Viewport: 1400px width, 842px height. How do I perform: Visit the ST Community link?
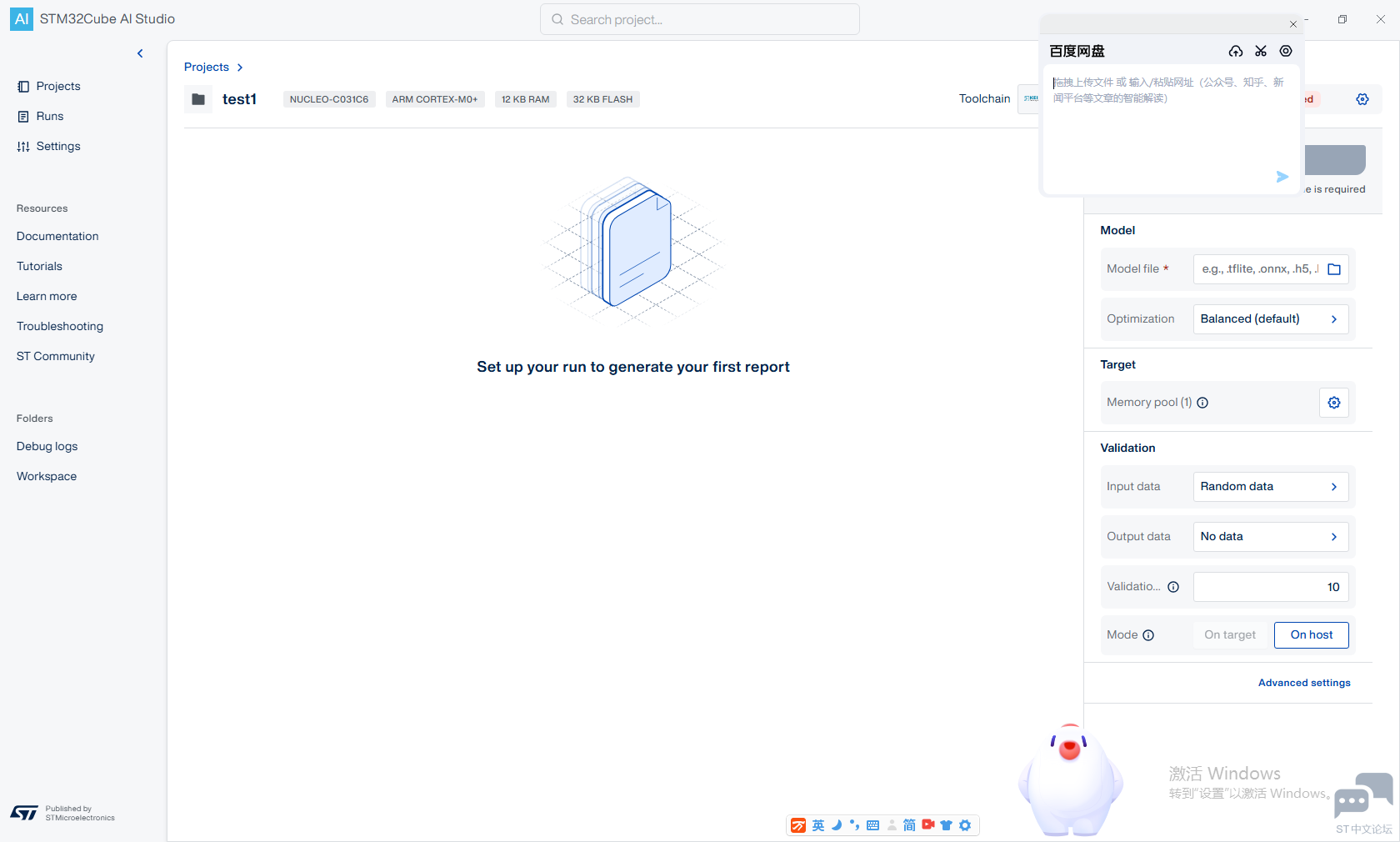[x=56, y=356]
